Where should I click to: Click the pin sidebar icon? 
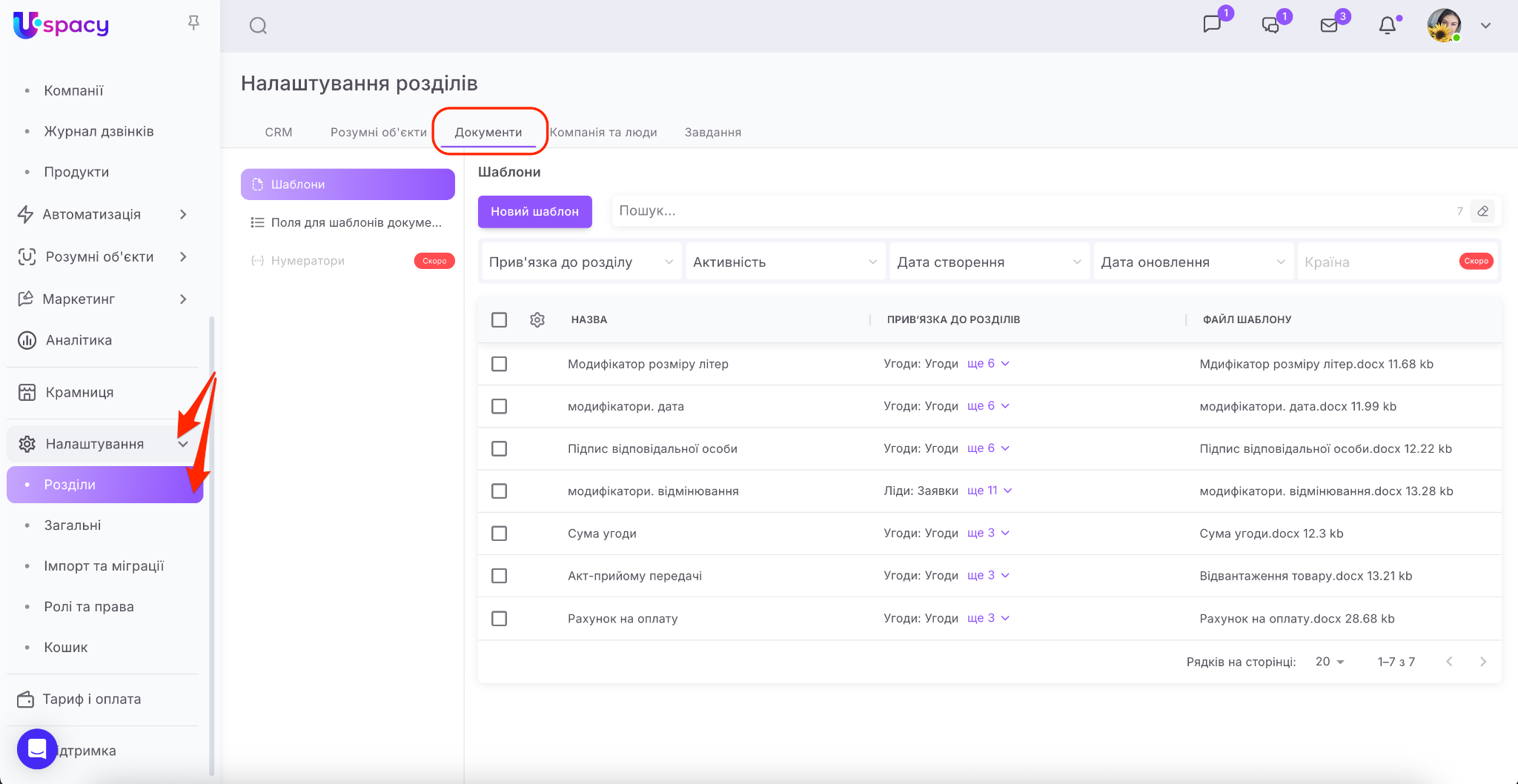(193, 23)
